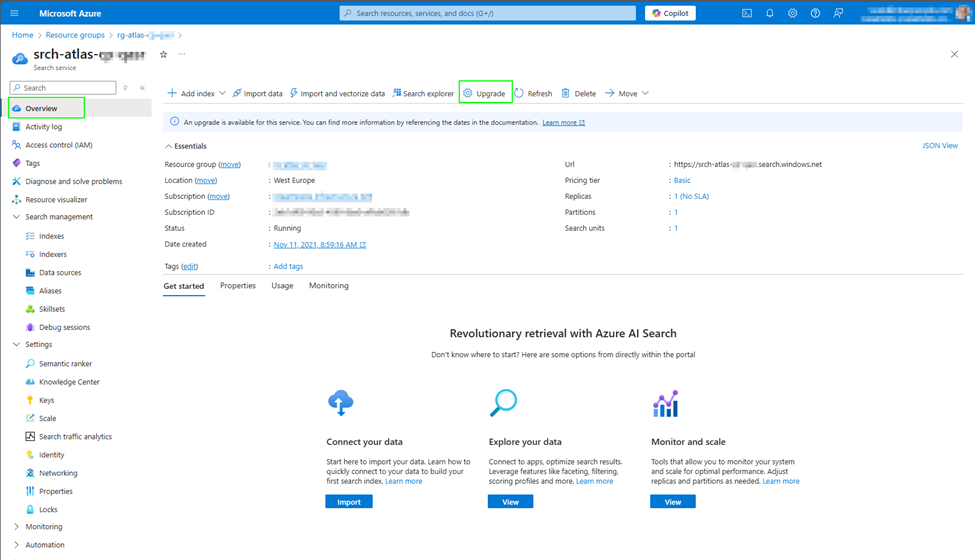Refresh the service overview
Screen dimensions: 975x560
534,93
